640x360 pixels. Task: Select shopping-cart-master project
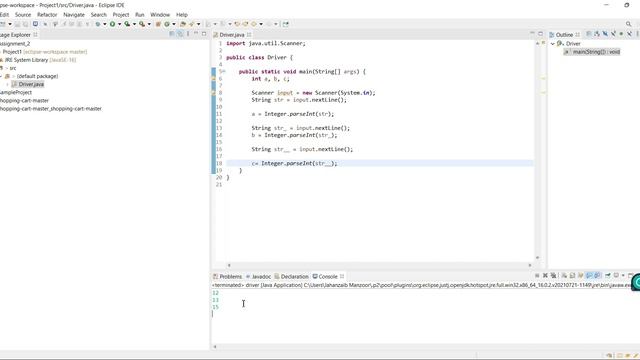coord(24,100)
